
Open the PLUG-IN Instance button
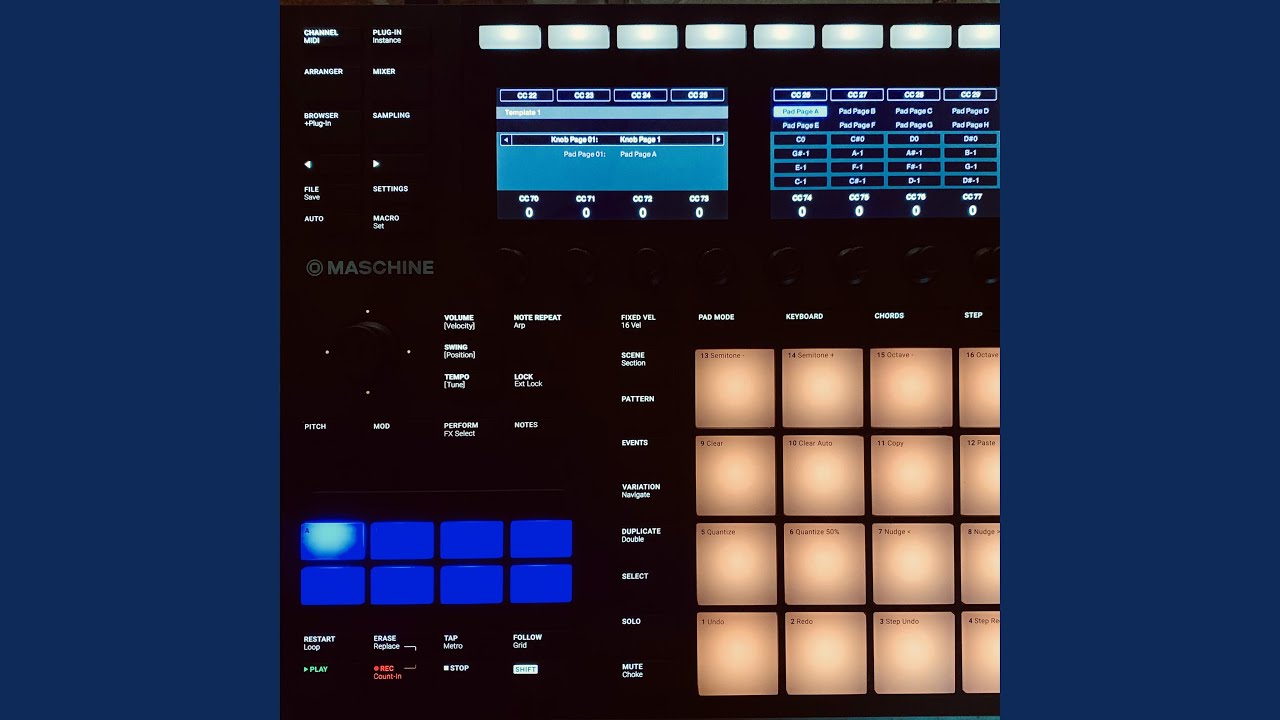(387, 36)
